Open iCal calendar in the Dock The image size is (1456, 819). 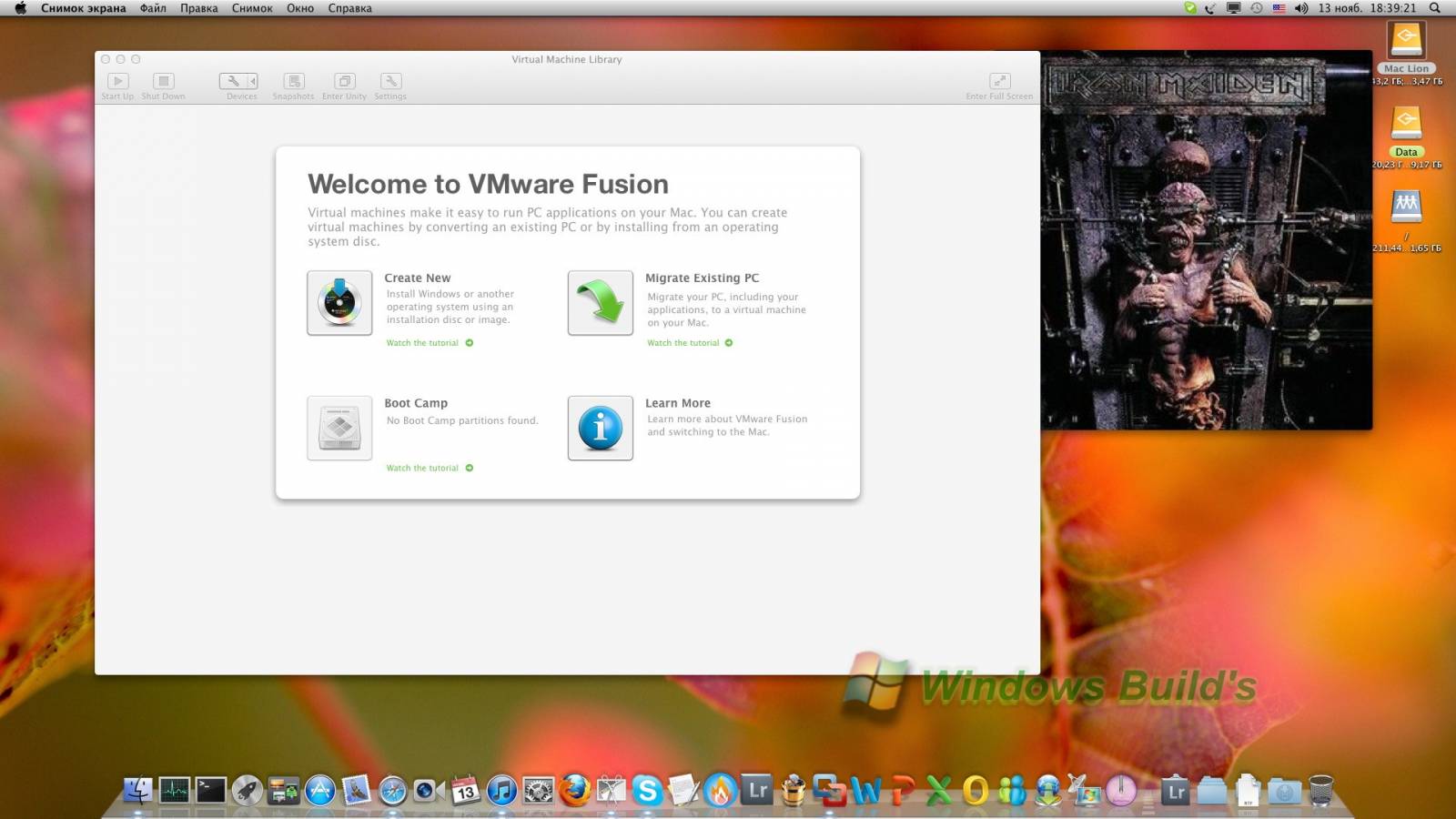click(x=465, y=790)
